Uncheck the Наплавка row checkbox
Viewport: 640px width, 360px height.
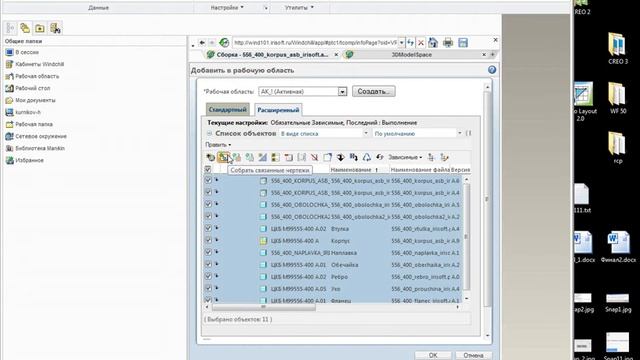tap(208, 252)
